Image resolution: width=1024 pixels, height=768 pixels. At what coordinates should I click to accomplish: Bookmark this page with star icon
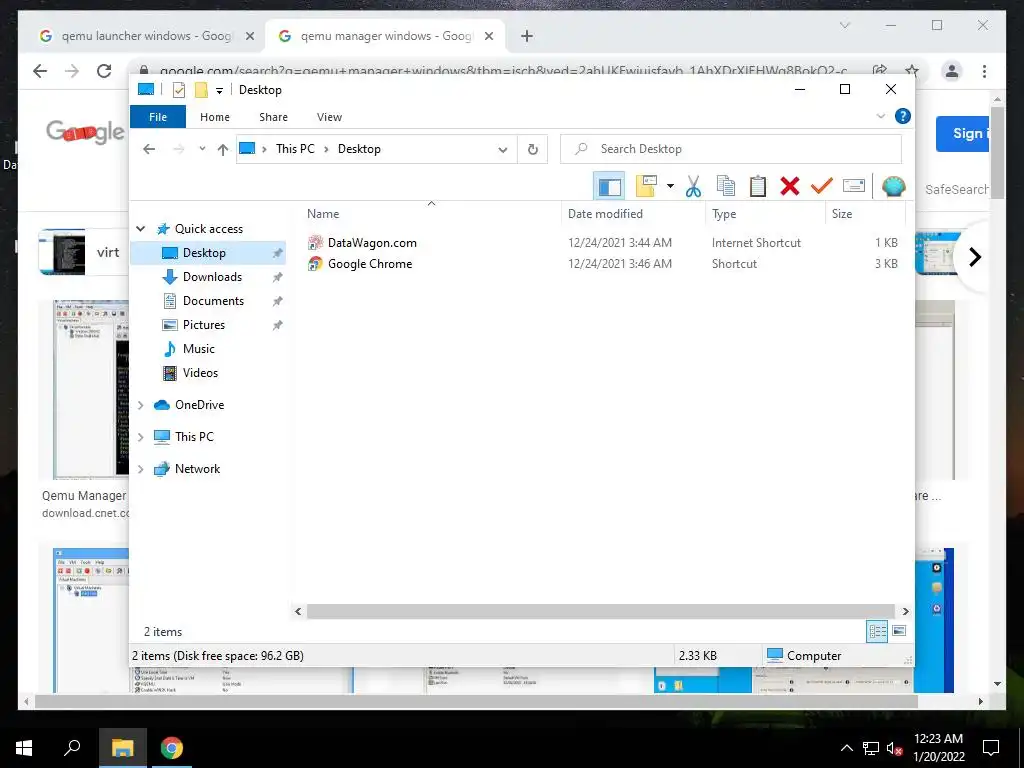tap(912, 71)
